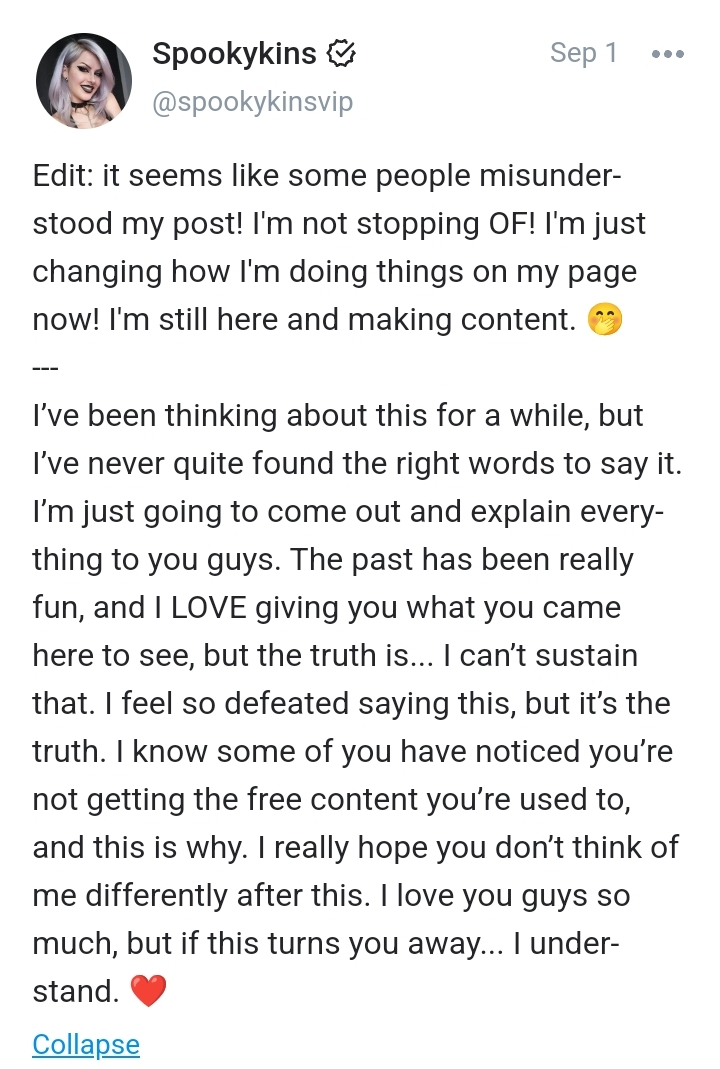Click the line starting "much, but if this turns"

326,944
